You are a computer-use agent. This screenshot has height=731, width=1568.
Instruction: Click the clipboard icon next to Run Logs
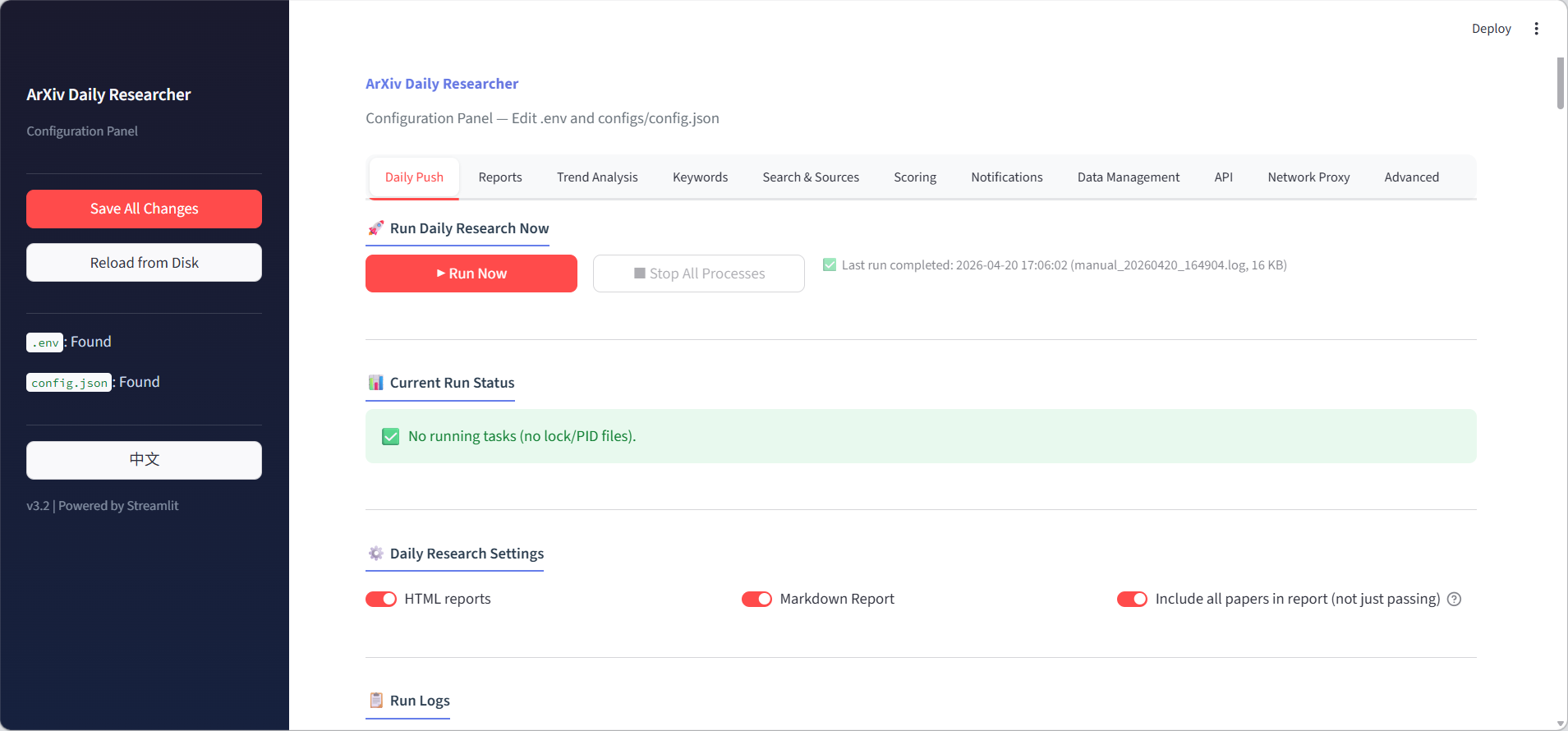[375, 701]
